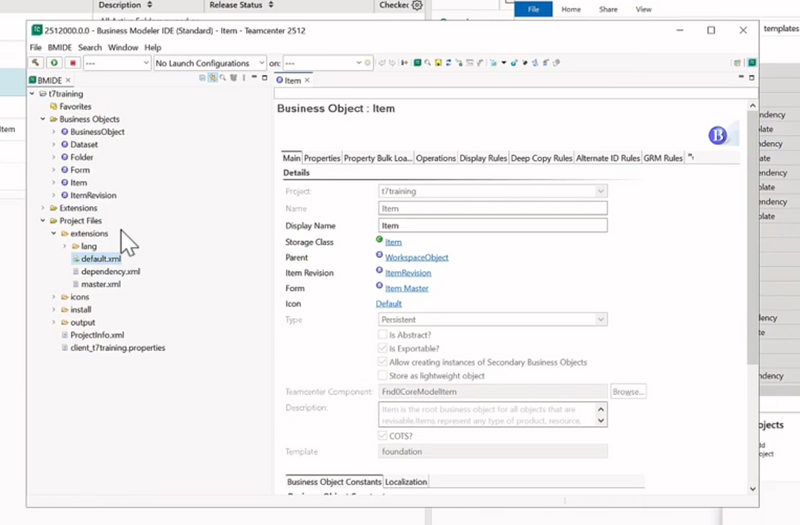Click the Browse... button
The width and height of the screenshot is (800, 525).
[x=628, y=391]
